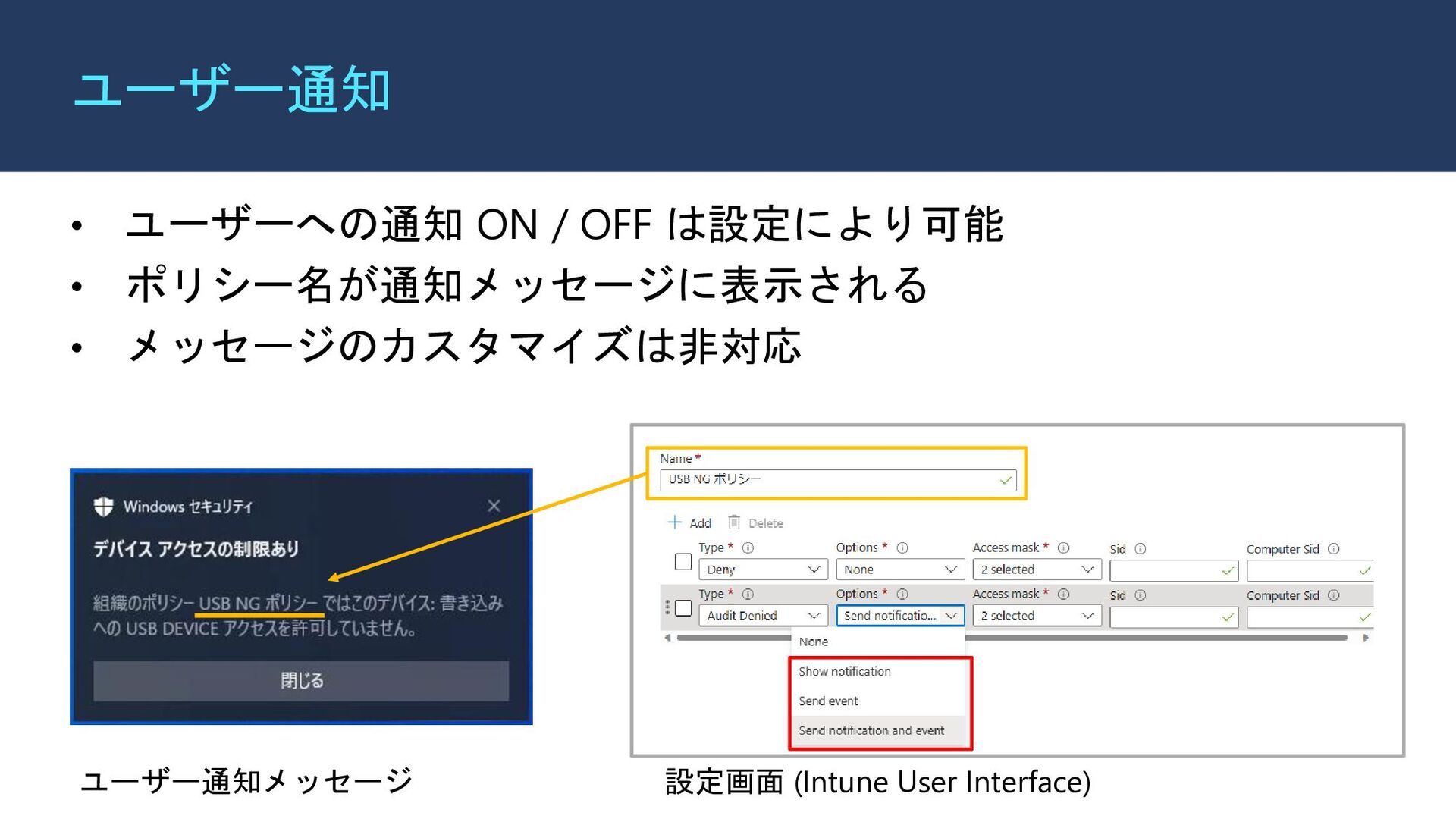The height and width of the screenshot is (819, 1456).
Task: Click info icon beside Computer Sid in Audit Denied row
Action: pos(1334,595)
